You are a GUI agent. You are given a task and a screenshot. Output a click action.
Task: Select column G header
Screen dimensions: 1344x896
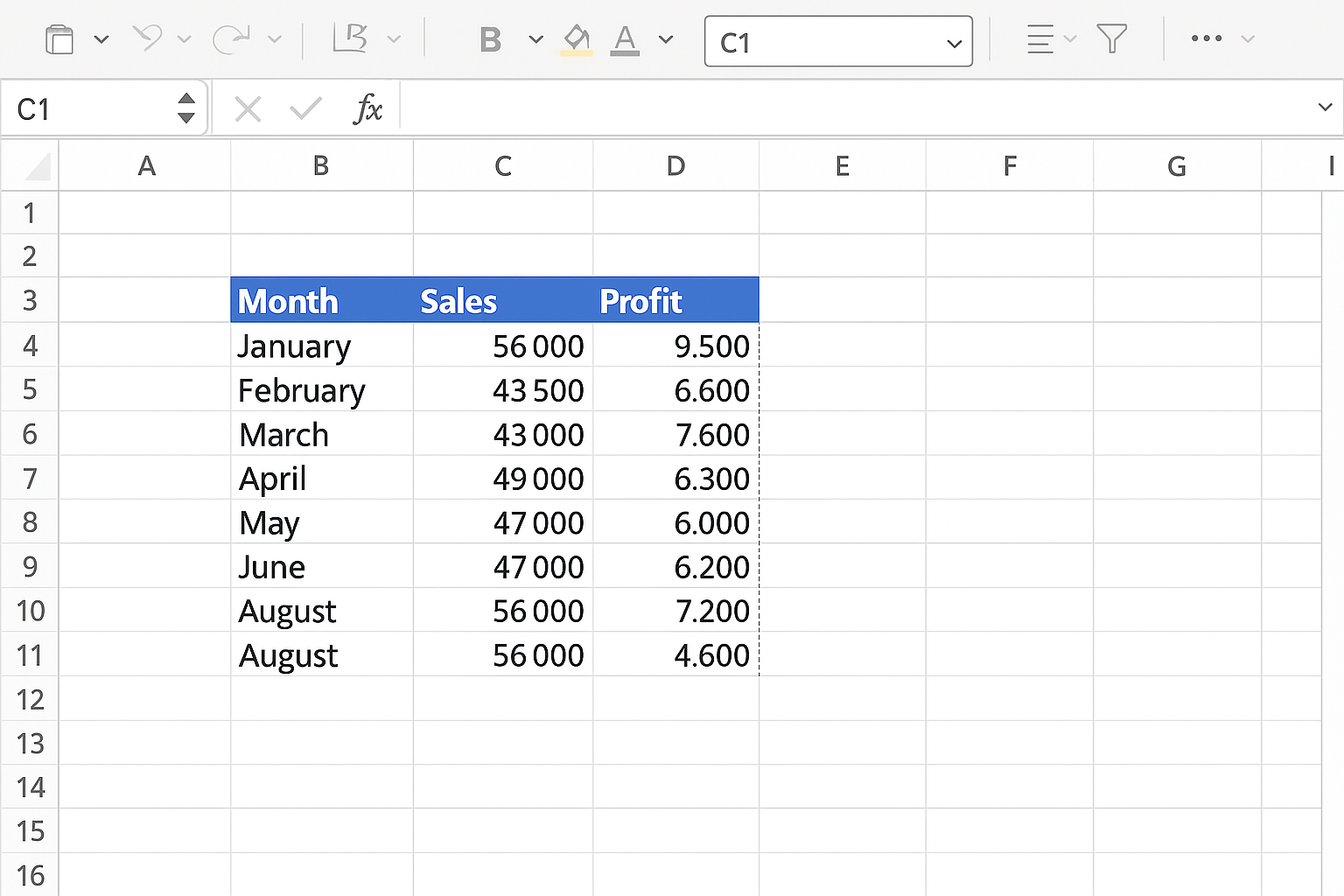pyautogui.click(x=1177, y=165)
